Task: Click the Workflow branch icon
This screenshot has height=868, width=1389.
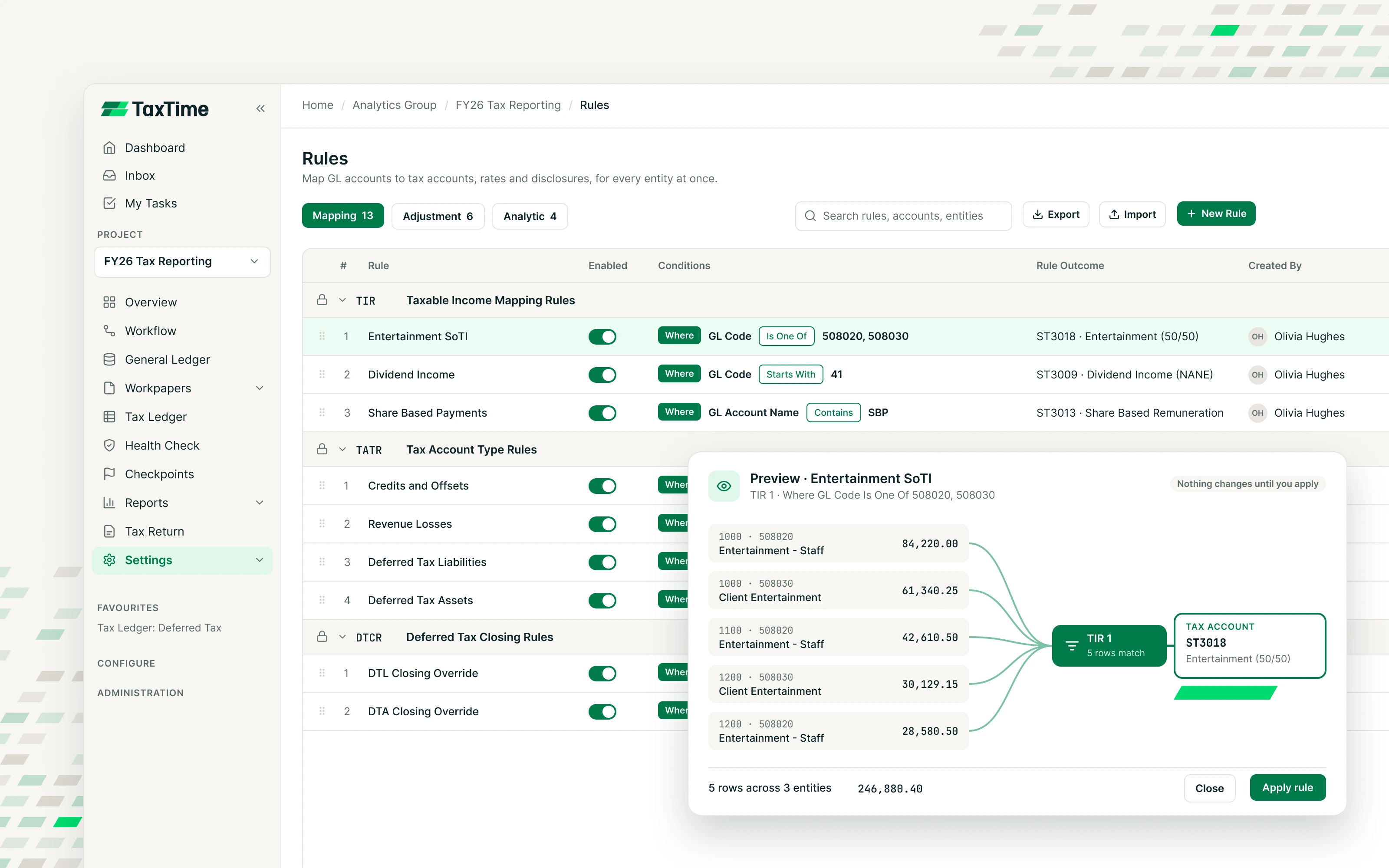Action: pyautogui.click(x=109, y=331)
